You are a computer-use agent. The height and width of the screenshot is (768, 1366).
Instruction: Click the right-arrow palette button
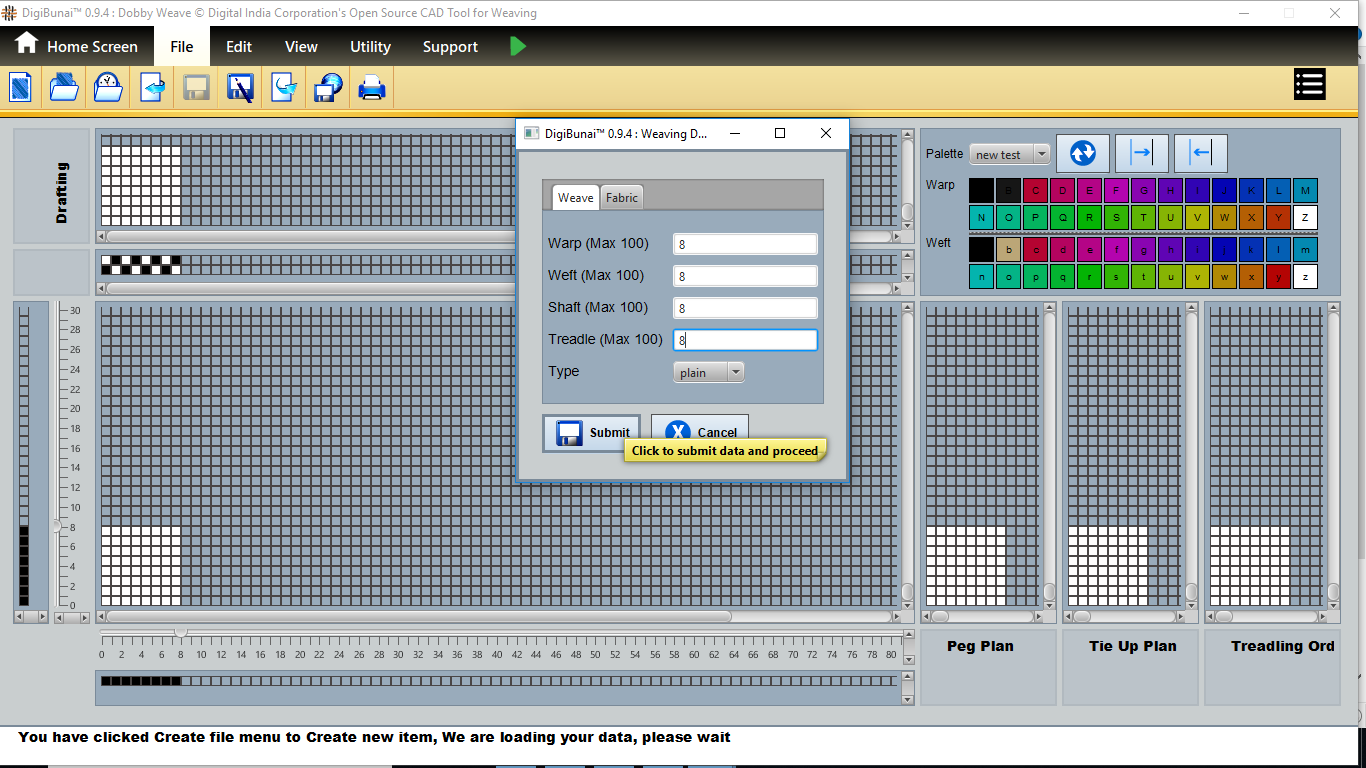tap(1141, 154)
